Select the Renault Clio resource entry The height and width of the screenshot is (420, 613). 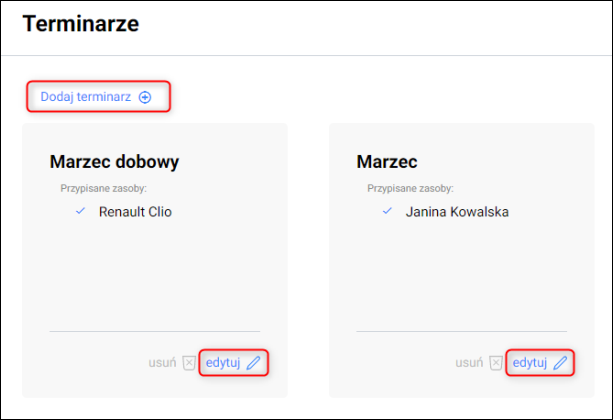coord(135,212)
